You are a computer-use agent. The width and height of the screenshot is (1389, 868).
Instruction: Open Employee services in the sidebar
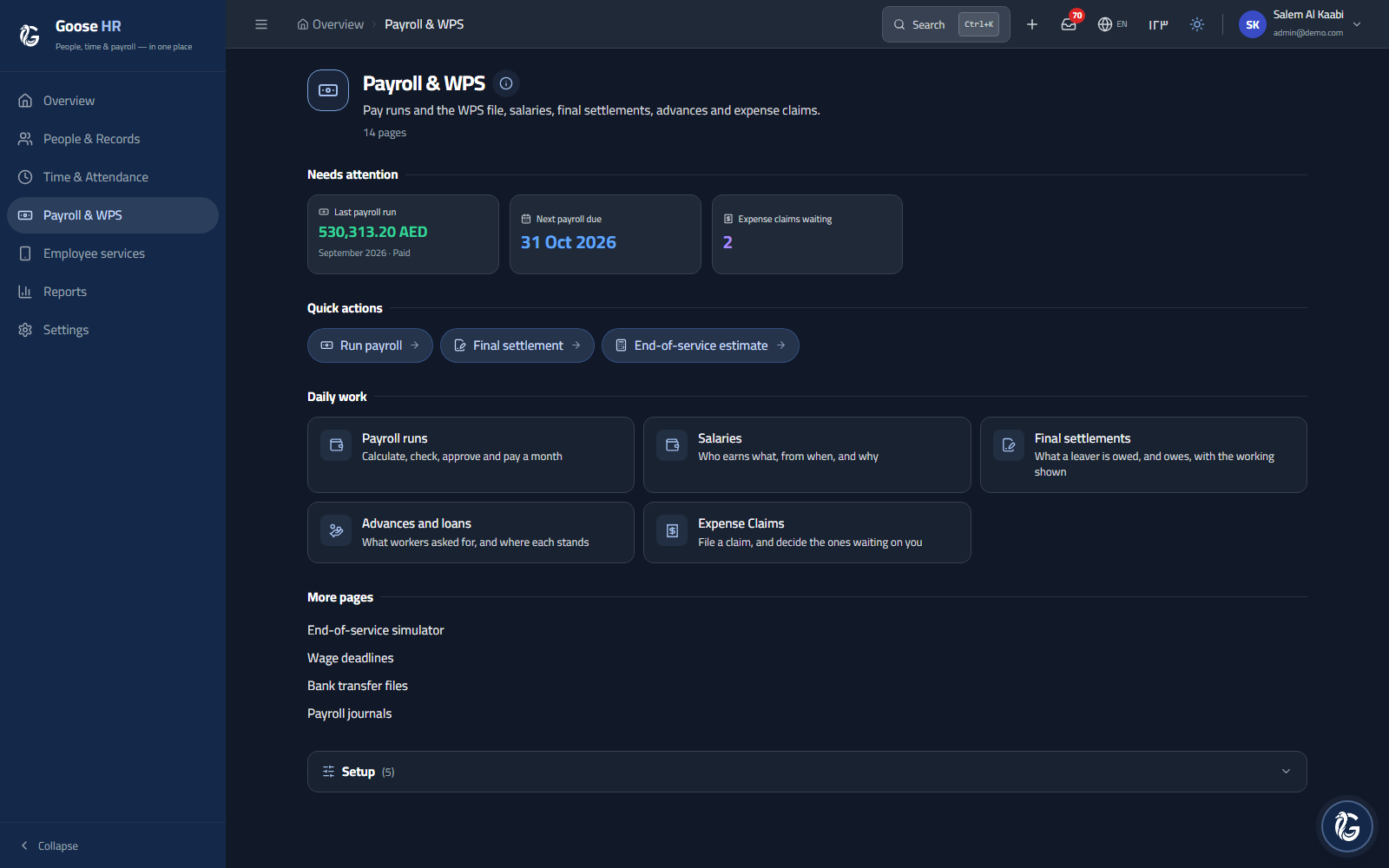[x=113, y=253]
